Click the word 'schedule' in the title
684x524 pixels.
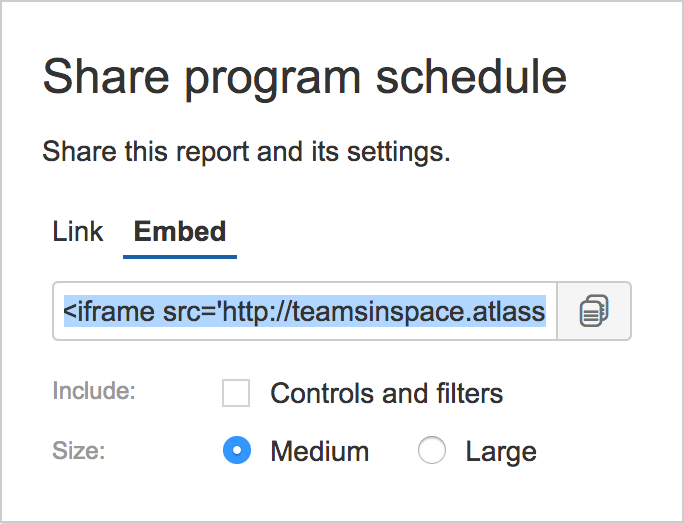tap(471, 77)
